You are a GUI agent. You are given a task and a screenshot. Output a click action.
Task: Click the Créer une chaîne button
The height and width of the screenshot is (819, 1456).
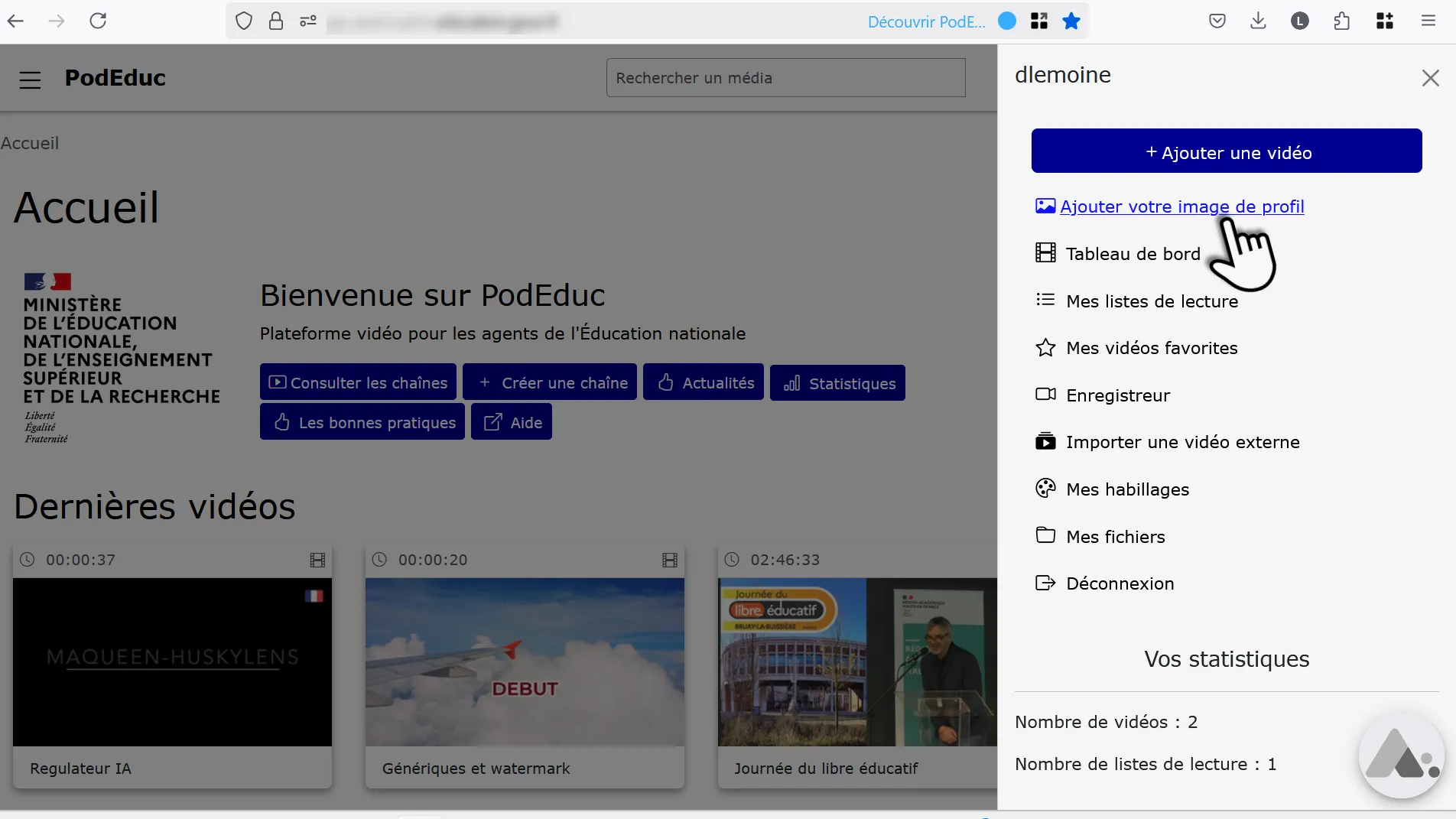(550, 382)
